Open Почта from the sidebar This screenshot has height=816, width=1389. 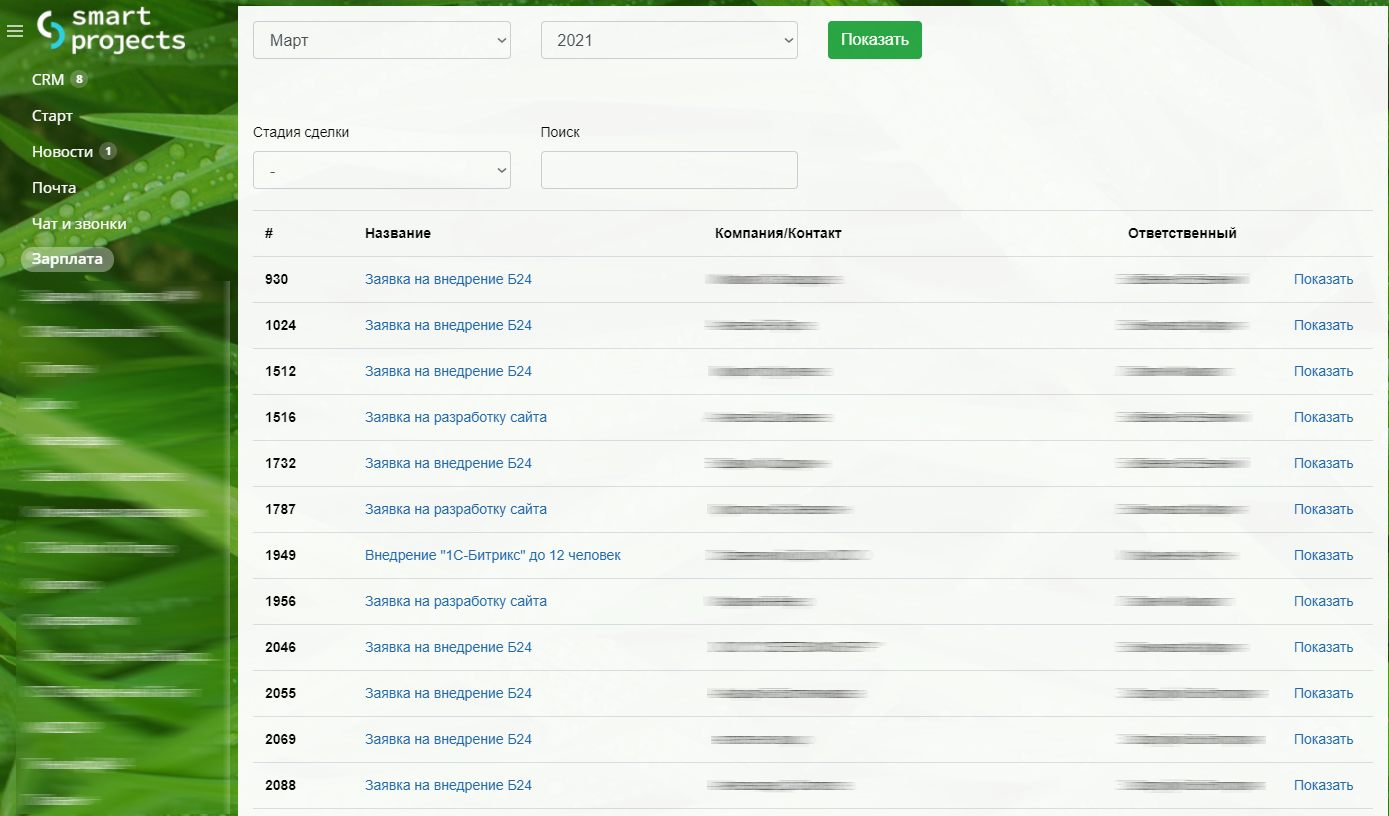(x=54, y=188)
